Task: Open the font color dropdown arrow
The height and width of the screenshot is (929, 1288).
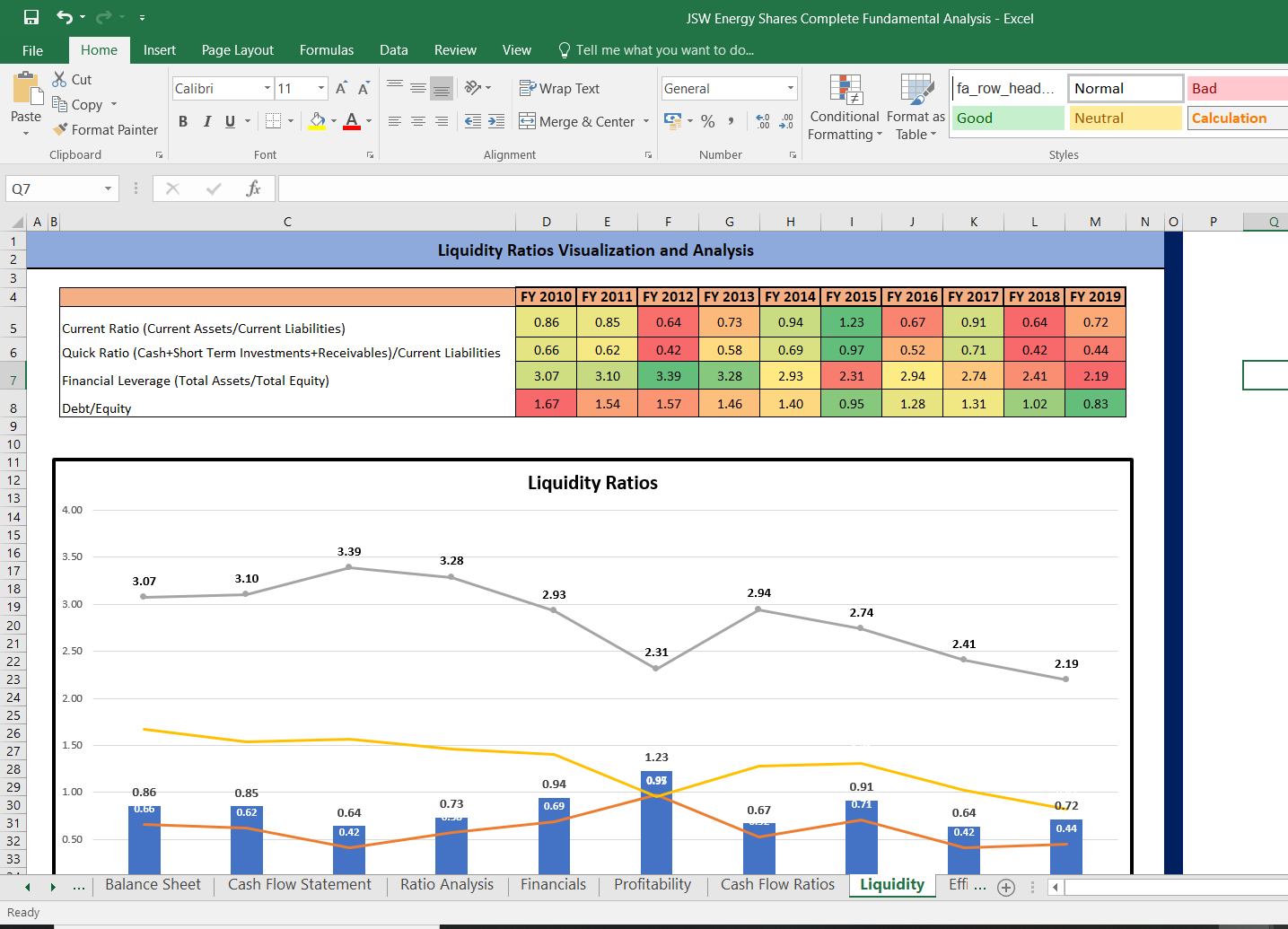Action: (x=369, y=120)
